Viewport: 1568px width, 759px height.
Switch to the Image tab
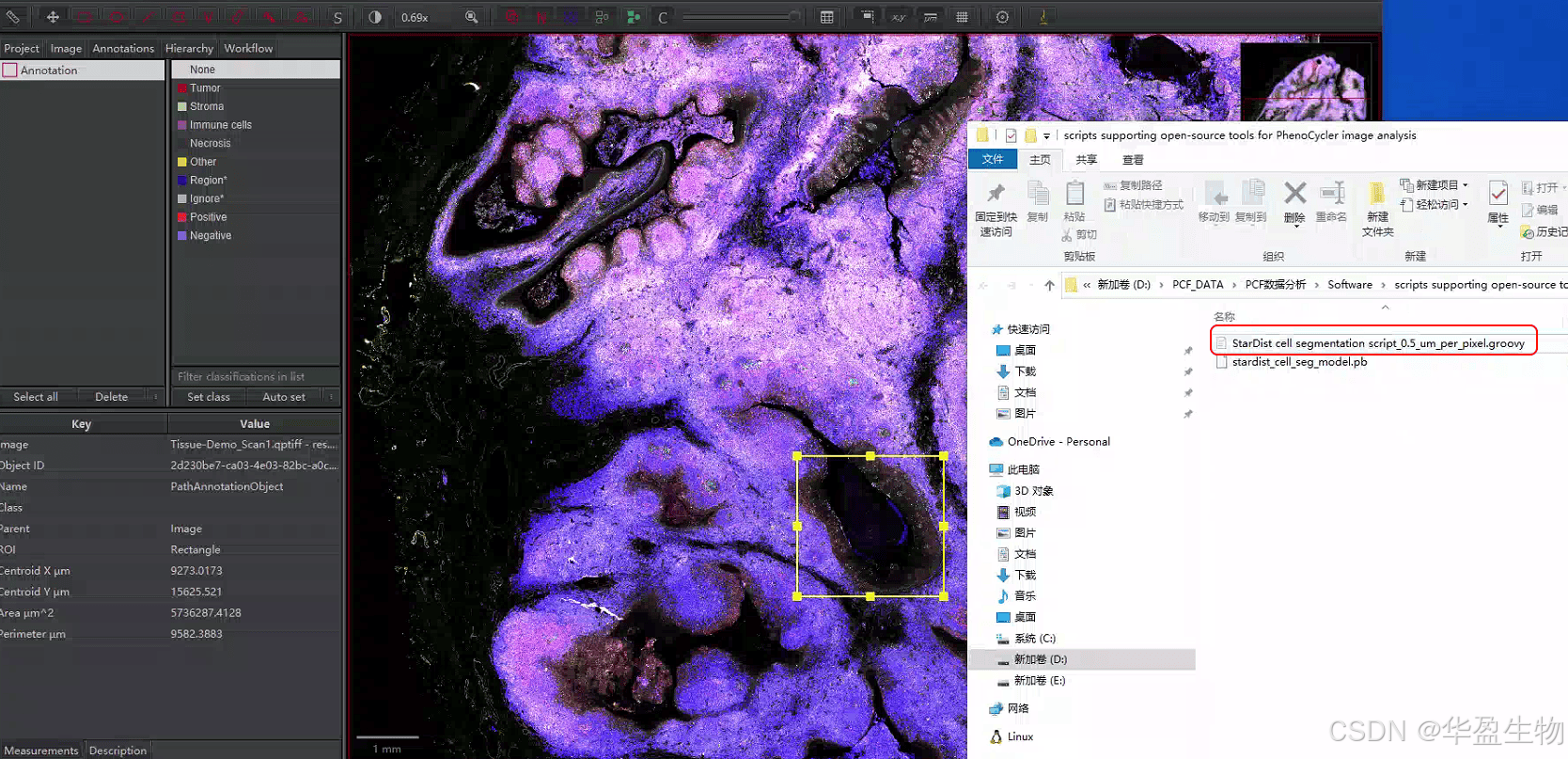(x=66, y=48)
